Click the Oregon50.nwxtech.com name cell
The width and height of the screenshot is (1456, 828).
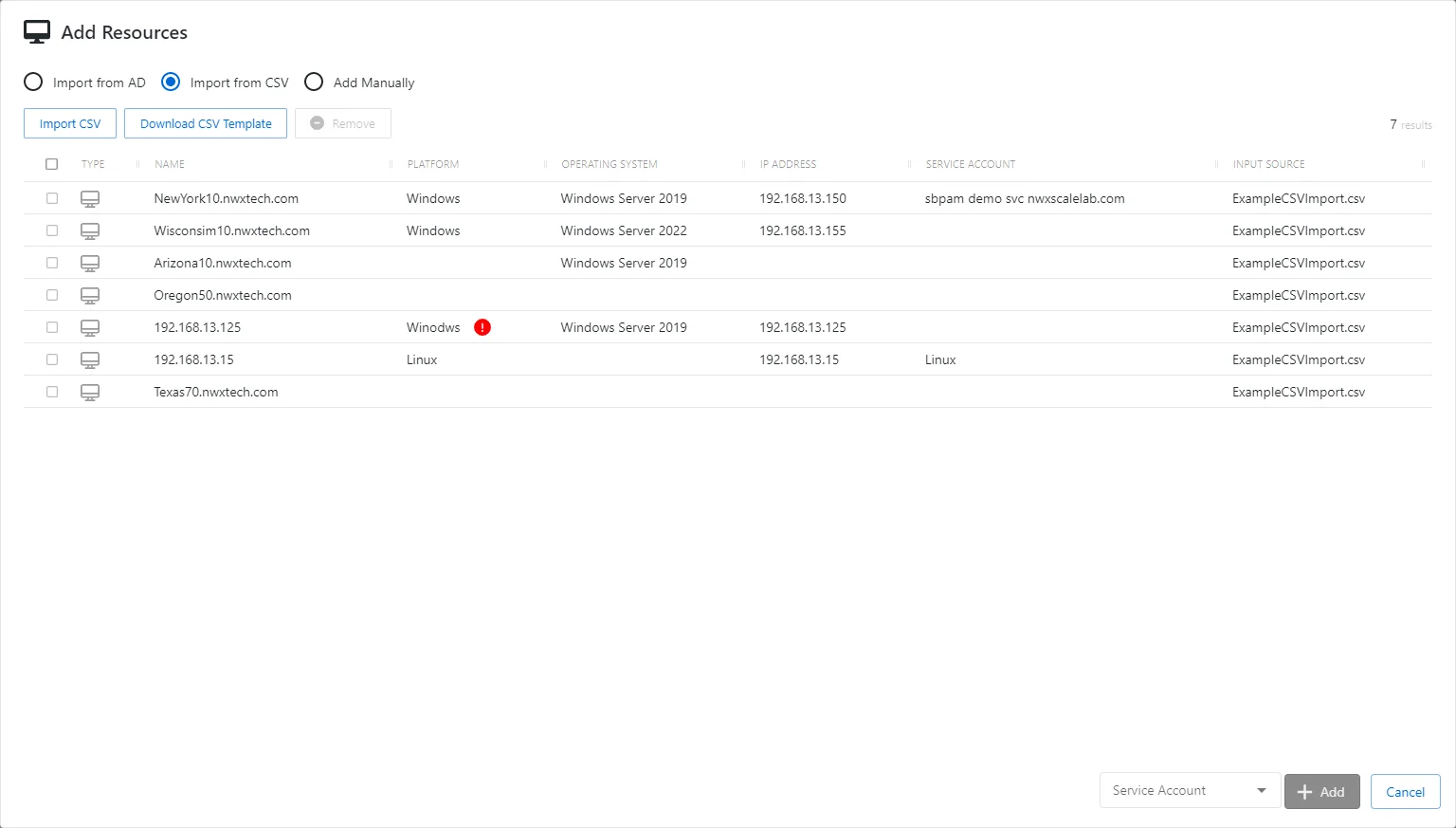pos(223,295)
